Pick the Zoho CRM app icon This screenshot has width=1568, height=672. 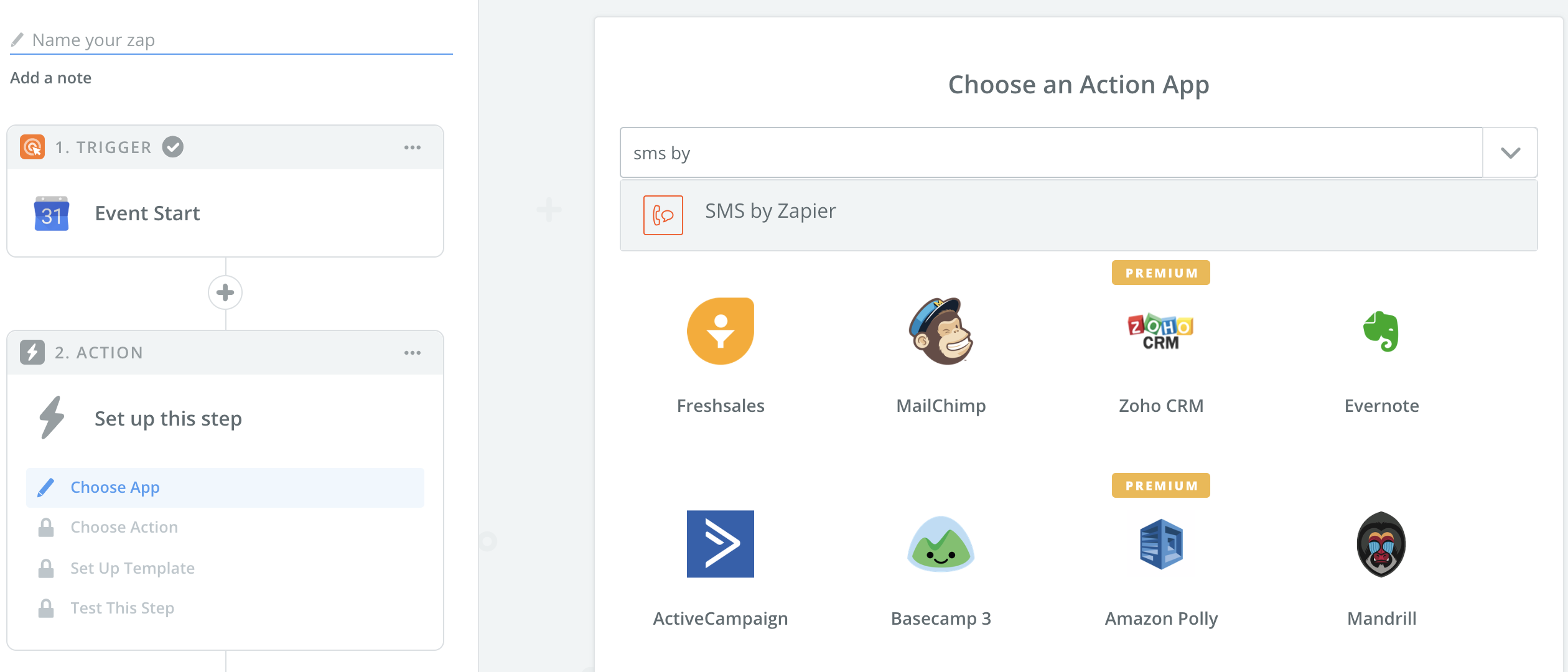(1160, 331)
